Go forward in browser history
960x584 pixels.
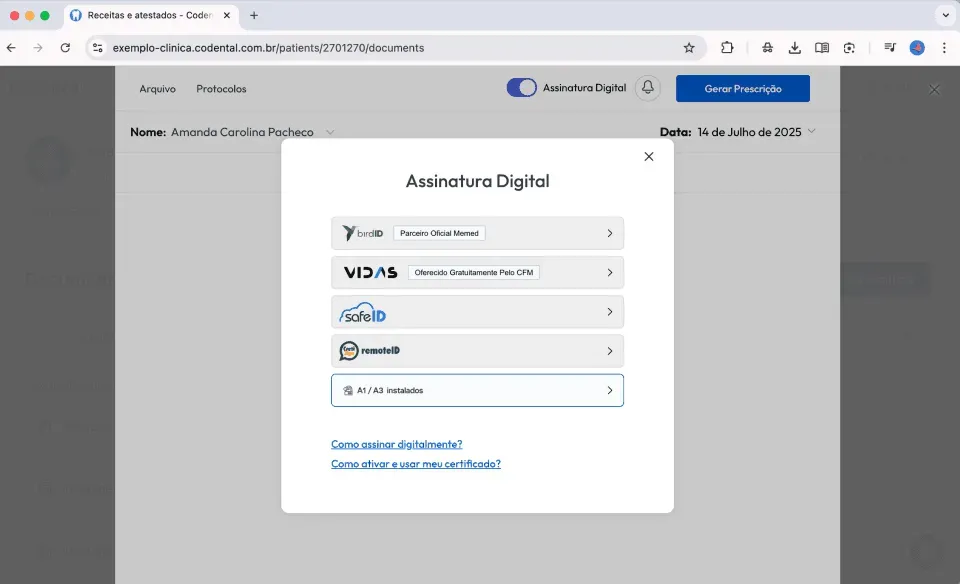coord(38,48)
